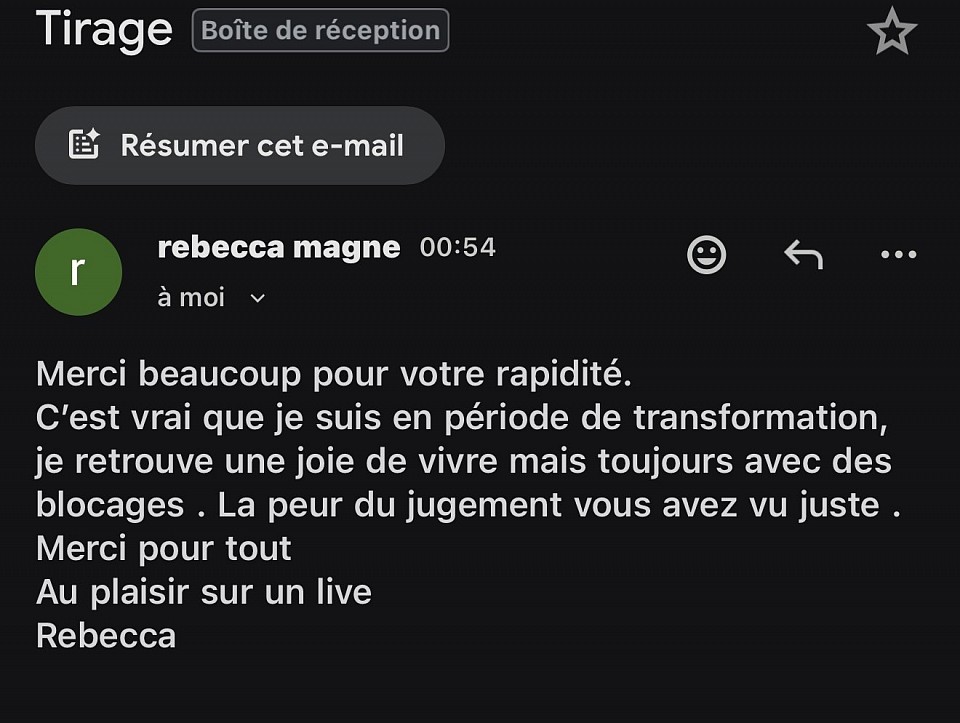Expand recipient details chevron beside 'à moi'
Image resolution: width=960 pixels, height=723 pixels.
point(257,298)
